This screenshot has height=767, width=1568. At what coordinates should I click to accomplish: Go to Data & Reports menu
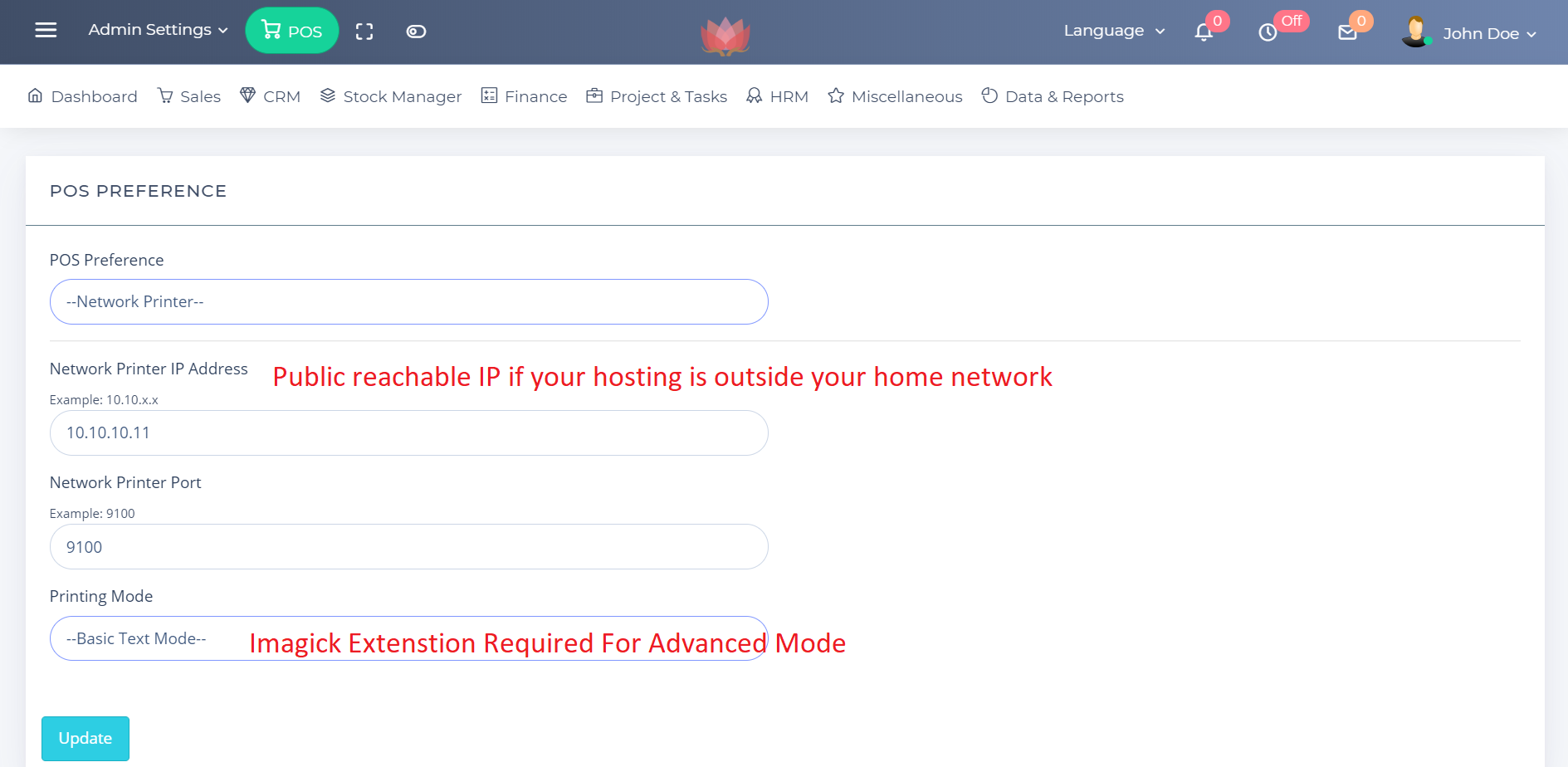[1053, 97]
